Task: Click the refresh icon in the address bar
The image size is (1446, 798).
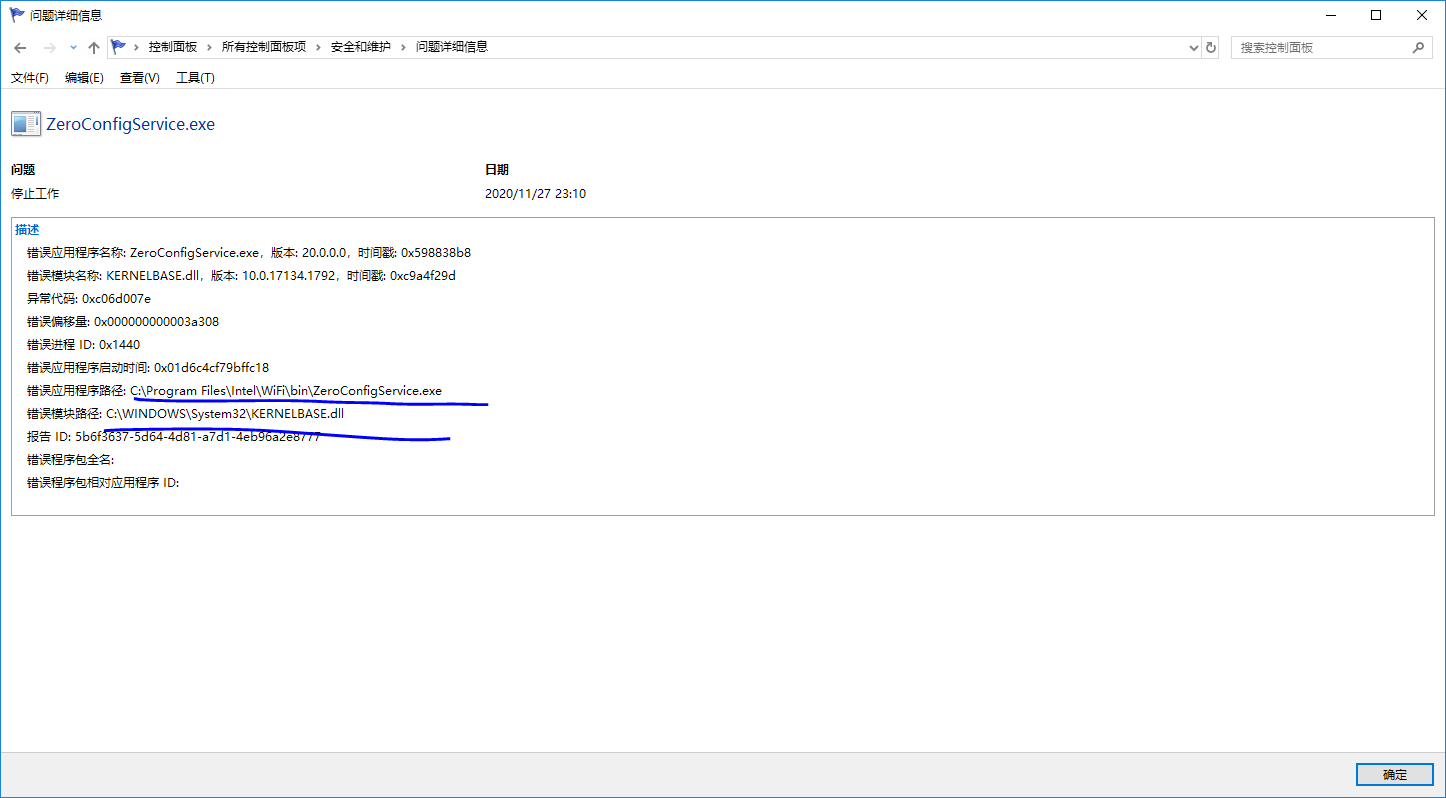Action: coord(1210,47)
